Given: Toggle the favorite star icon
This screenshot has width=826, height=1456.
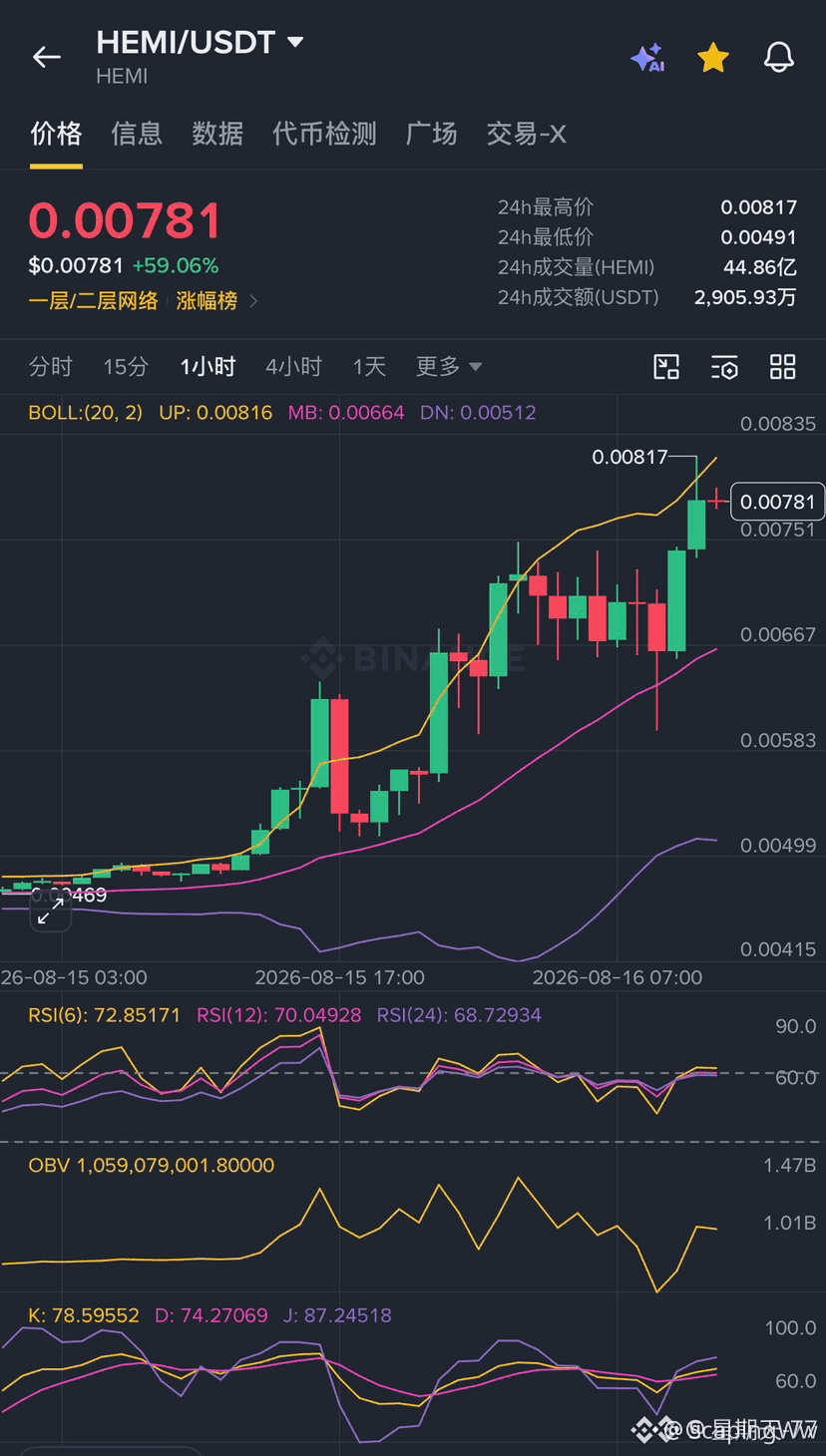Looking at the screenshot, I should 713,58.
